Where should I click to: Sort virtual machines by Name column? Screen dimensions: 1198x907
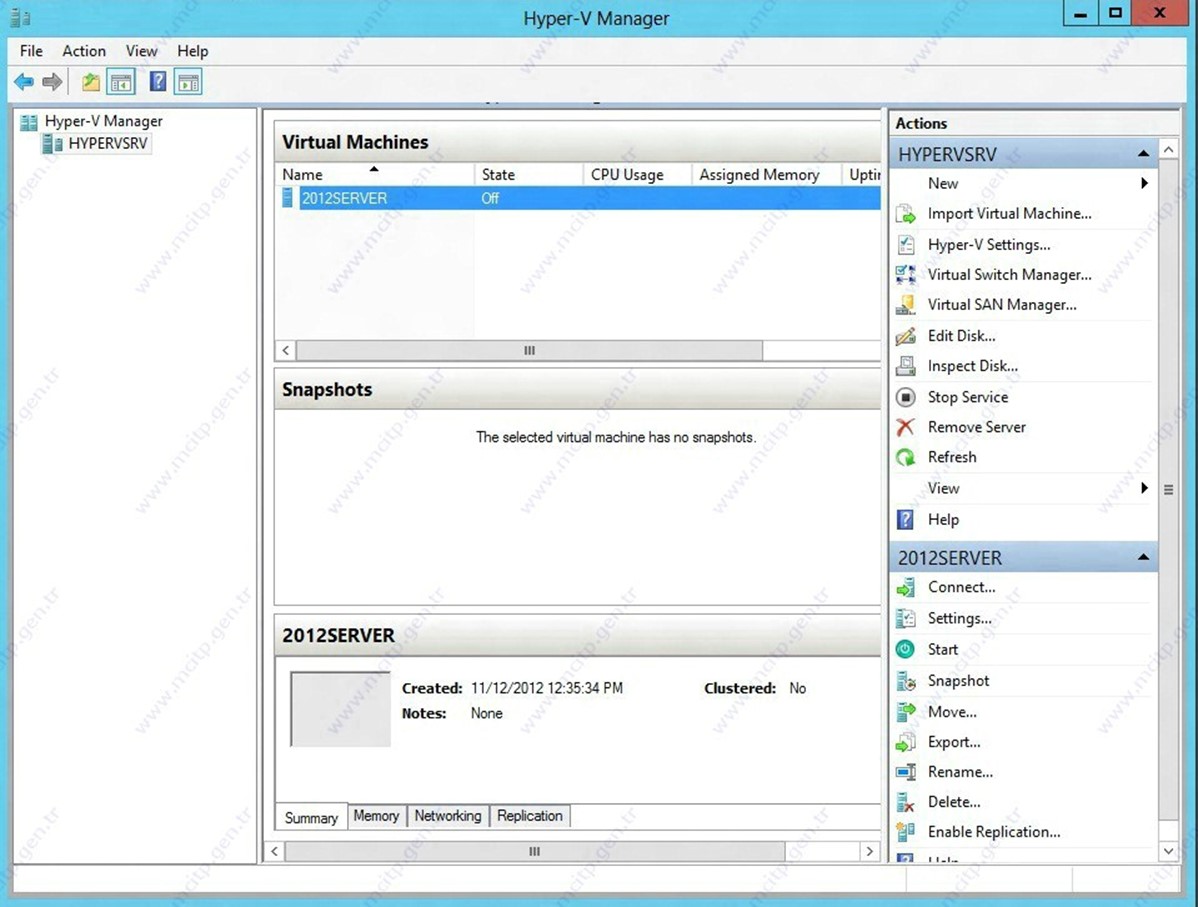374,175
